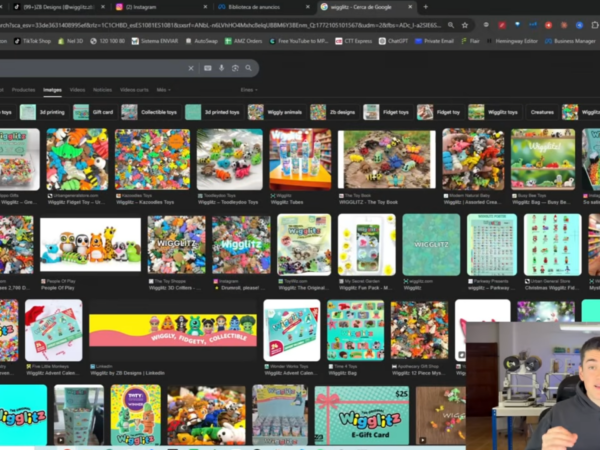The height and width of the screenshot is (450, 600).
Task: Open Google Lens image search icon
Action: click(x=235, y=68)
